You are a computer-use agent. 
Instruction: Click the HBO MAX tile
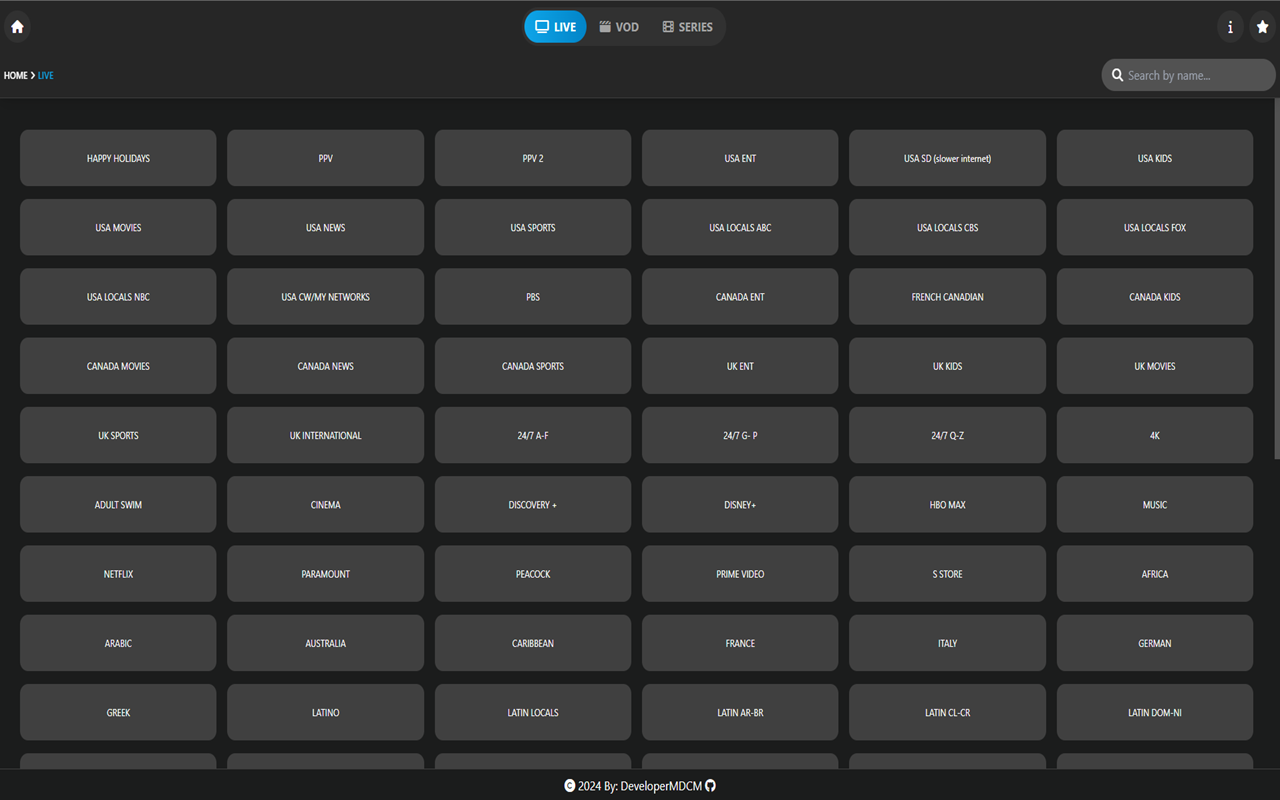[947, 504]
